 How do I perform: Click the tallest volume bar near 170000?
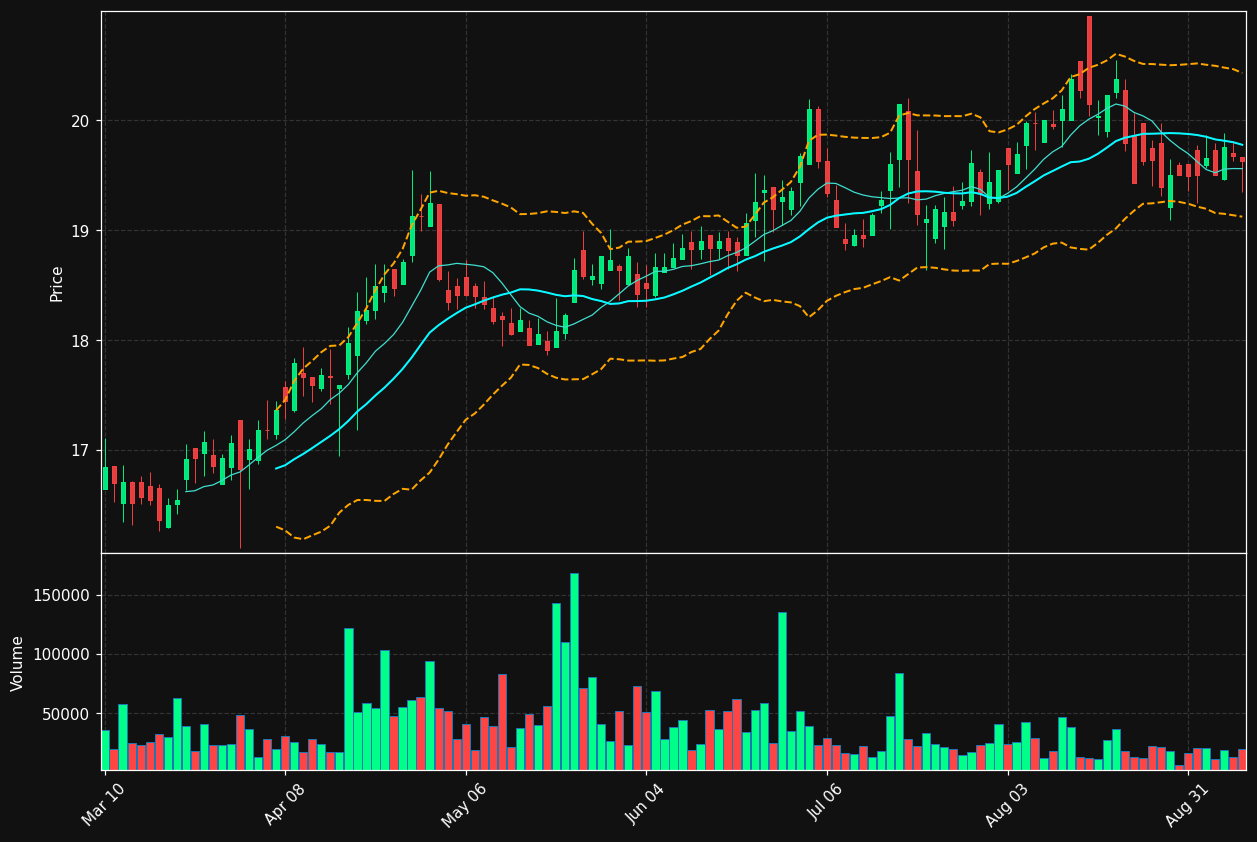click(x=574, y=671)
